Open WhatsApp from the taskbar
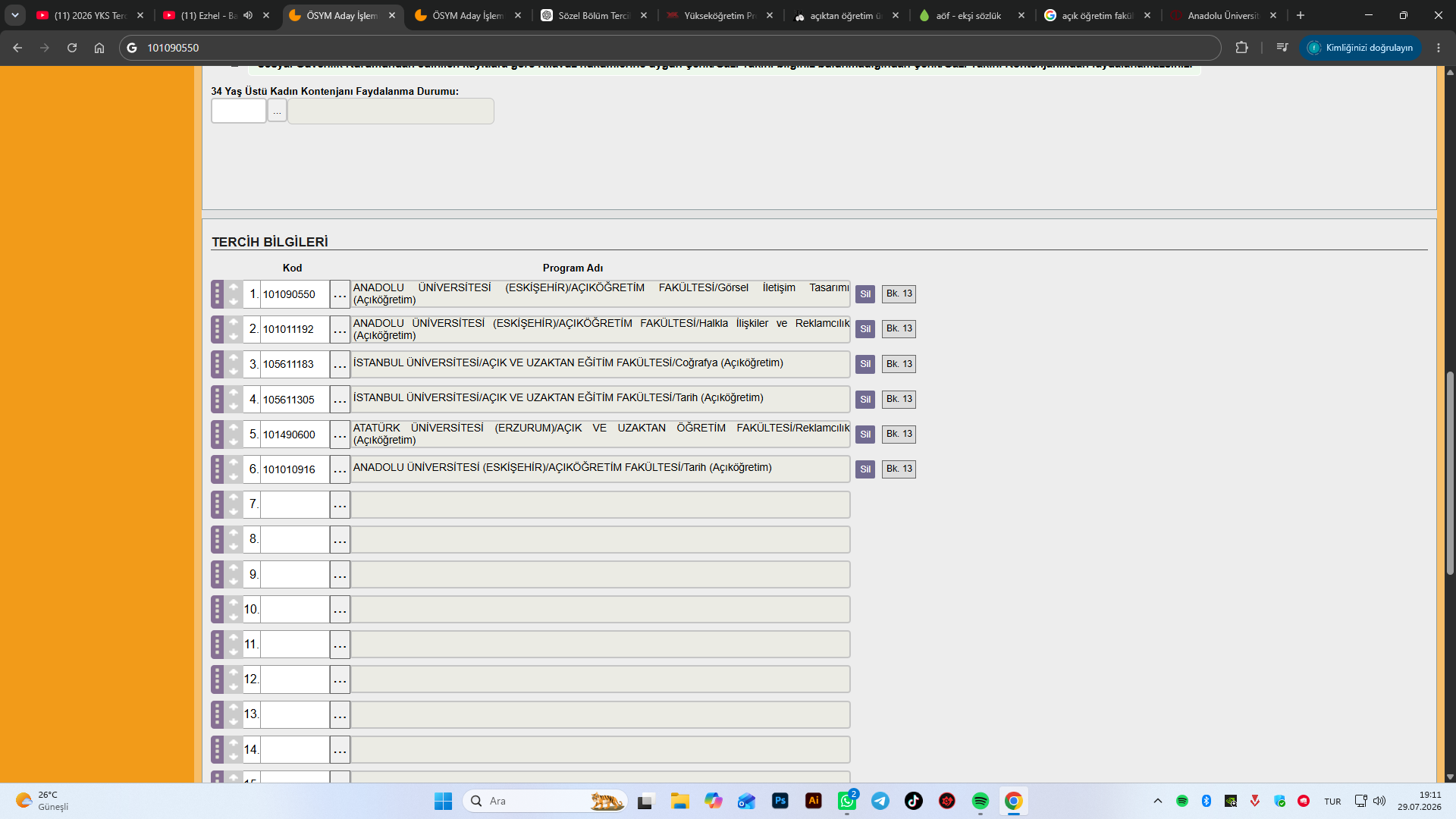 [847, 801]
